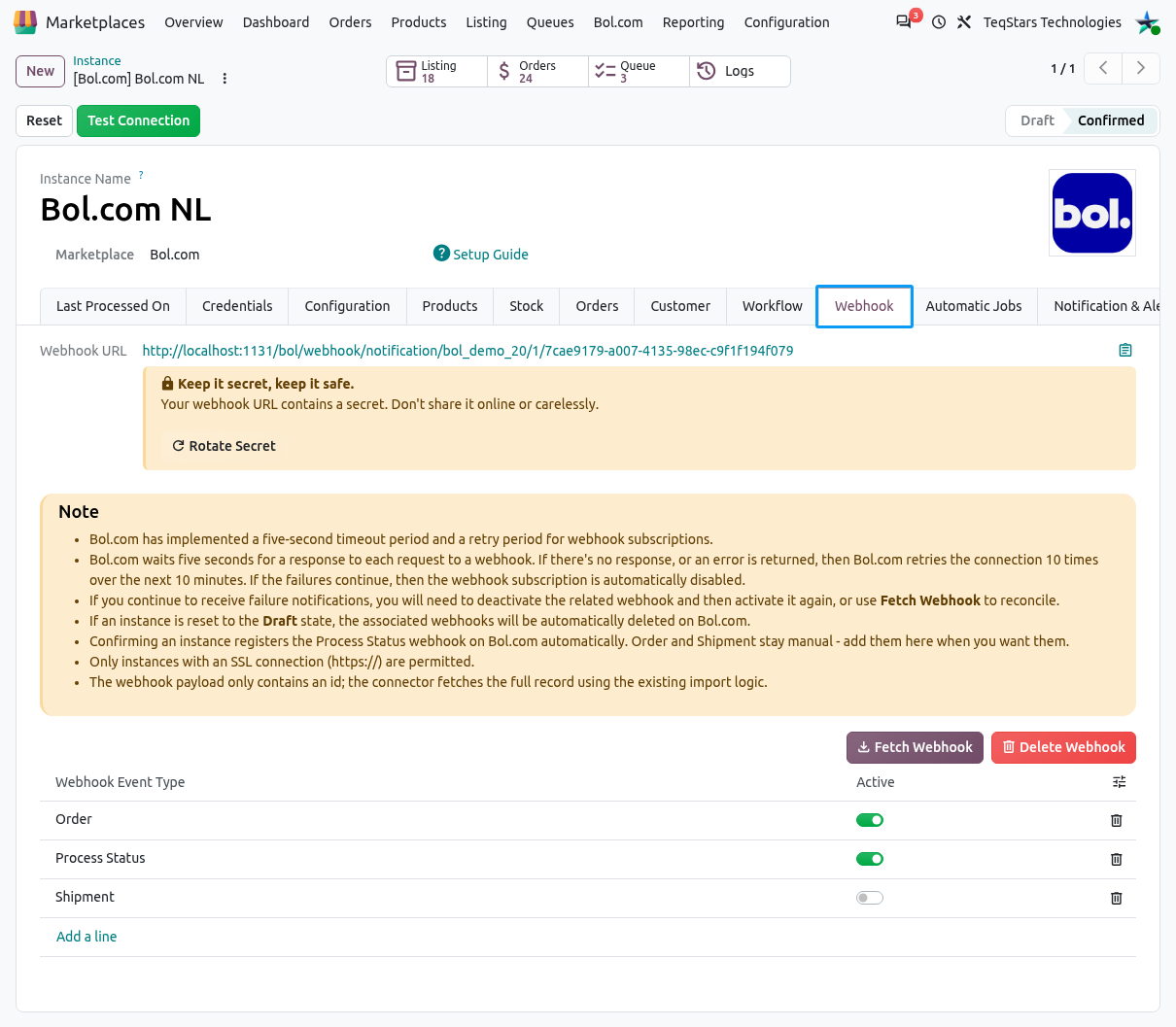Open the Marketplaces app home icon
The height and width of the screenshot is (1027, 1176).
[26, 21]
